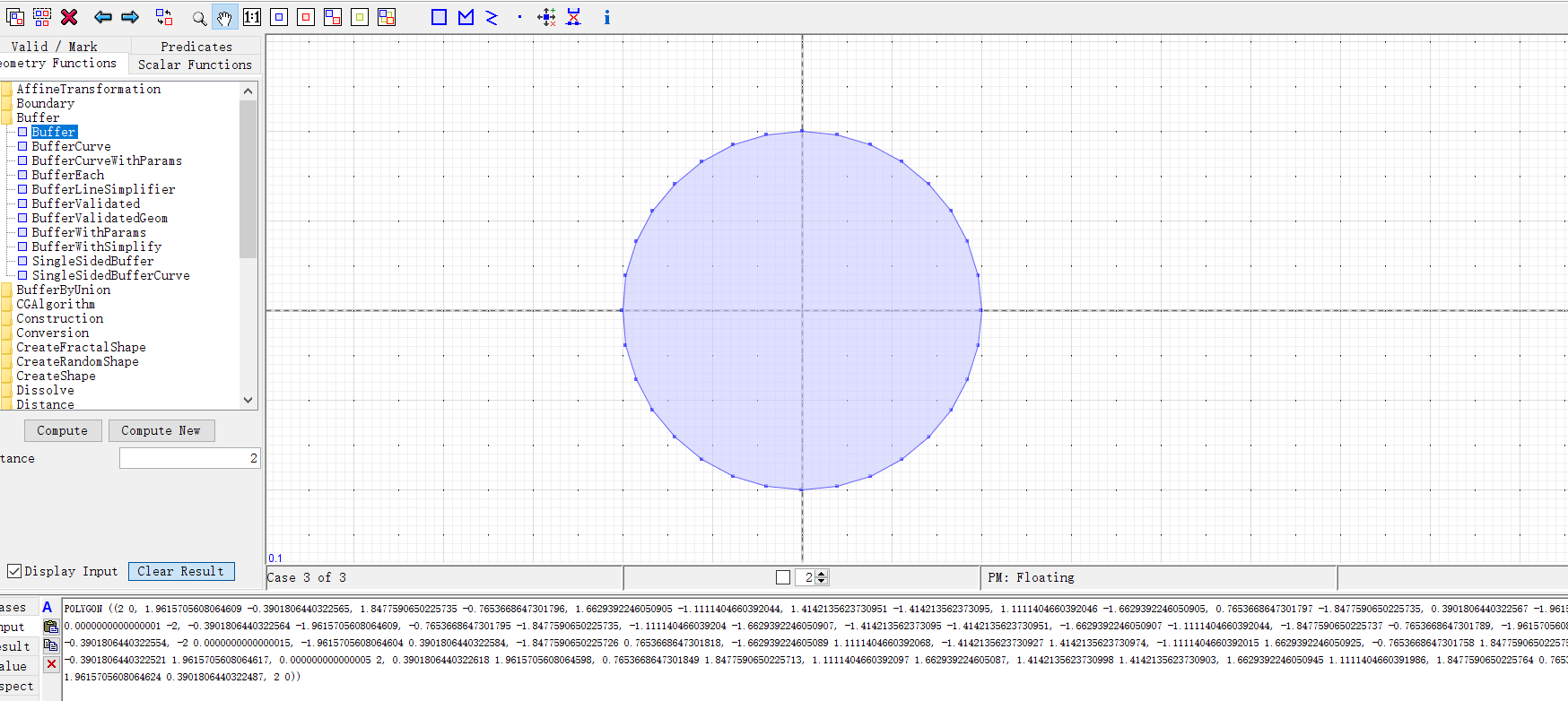
Task: Click paste icon beside result text
Action: [x=51, y=627]
